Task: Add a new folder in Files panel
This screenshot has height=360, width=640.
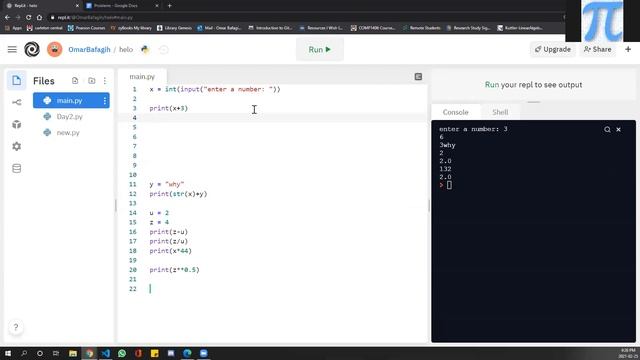Action: pos(91,81)
